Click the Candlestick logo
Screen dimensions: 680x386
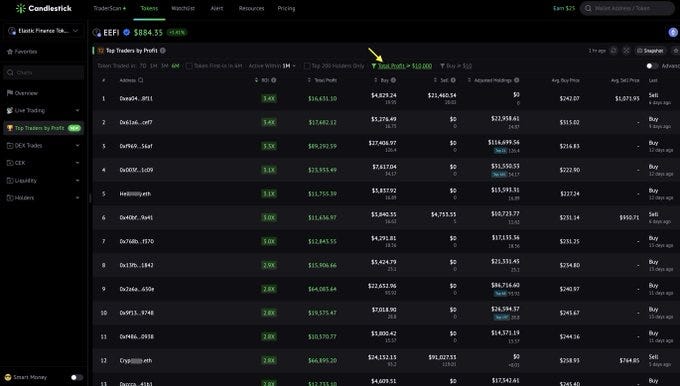tap(43, 8)
